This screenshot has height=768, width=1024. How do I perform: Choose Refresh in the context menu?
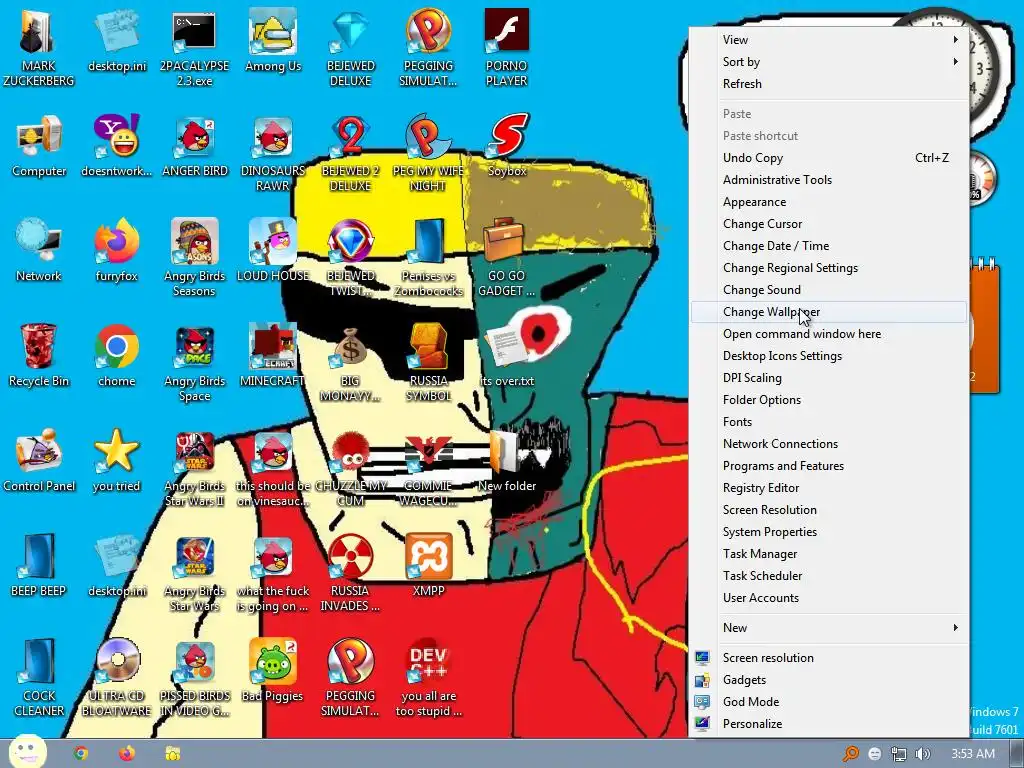(829, 84)
